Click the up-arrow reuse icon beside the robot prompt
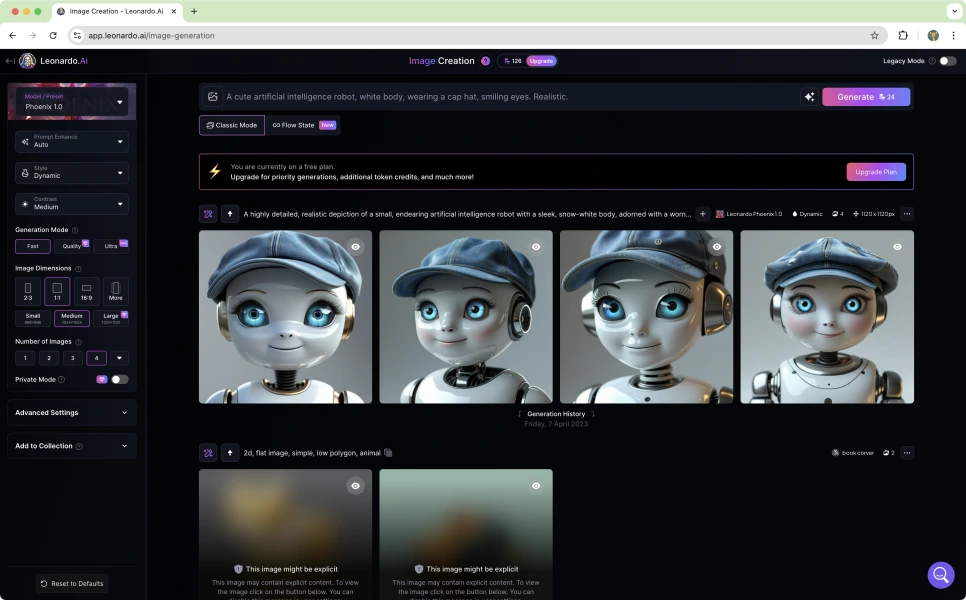 click(x=230, y=214)
